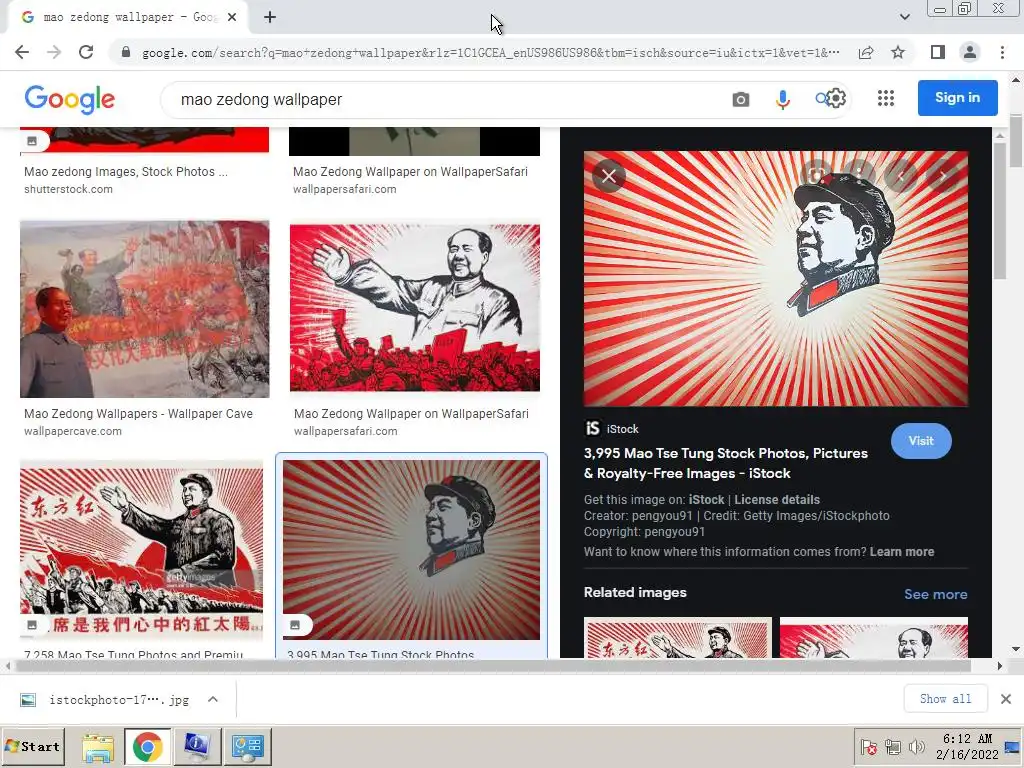Image resolution: width=1024 pixels, height=768 pixels.
Task: Close the downloads bar
Action: pos(1006,699)
